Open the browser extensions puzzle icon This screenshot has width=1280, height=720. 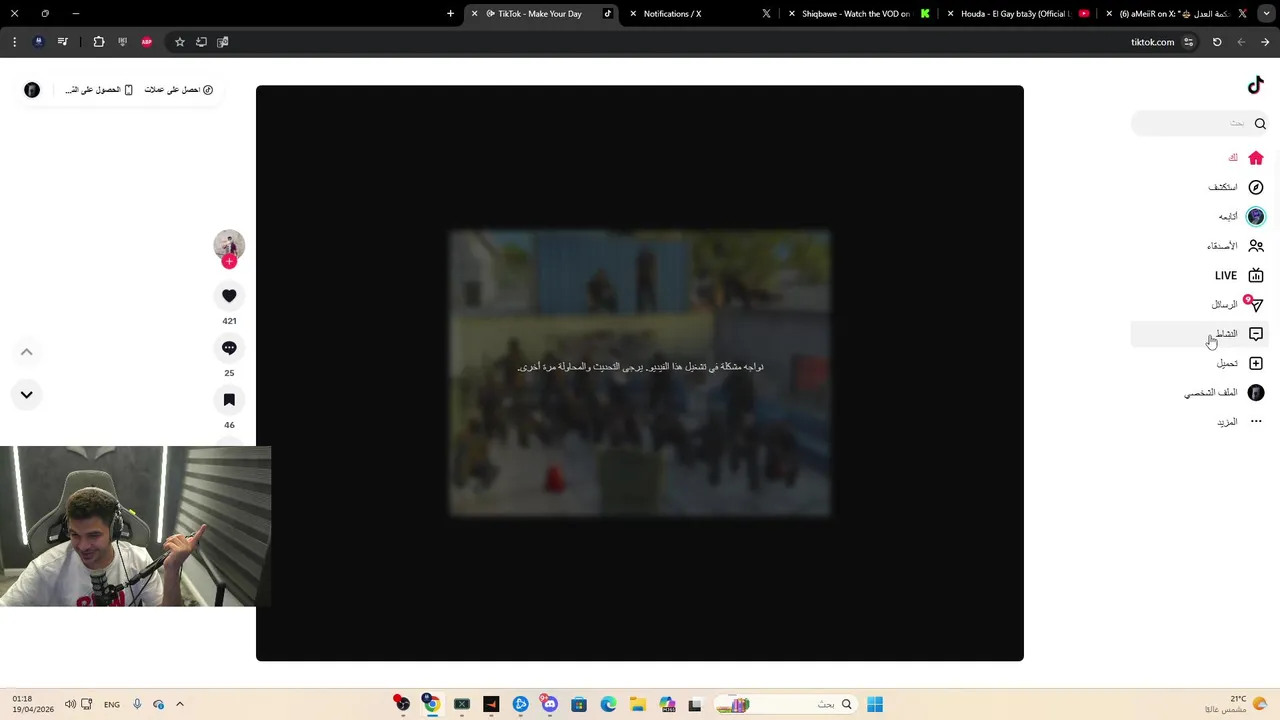pyautogui.click(x=99, y=42)
